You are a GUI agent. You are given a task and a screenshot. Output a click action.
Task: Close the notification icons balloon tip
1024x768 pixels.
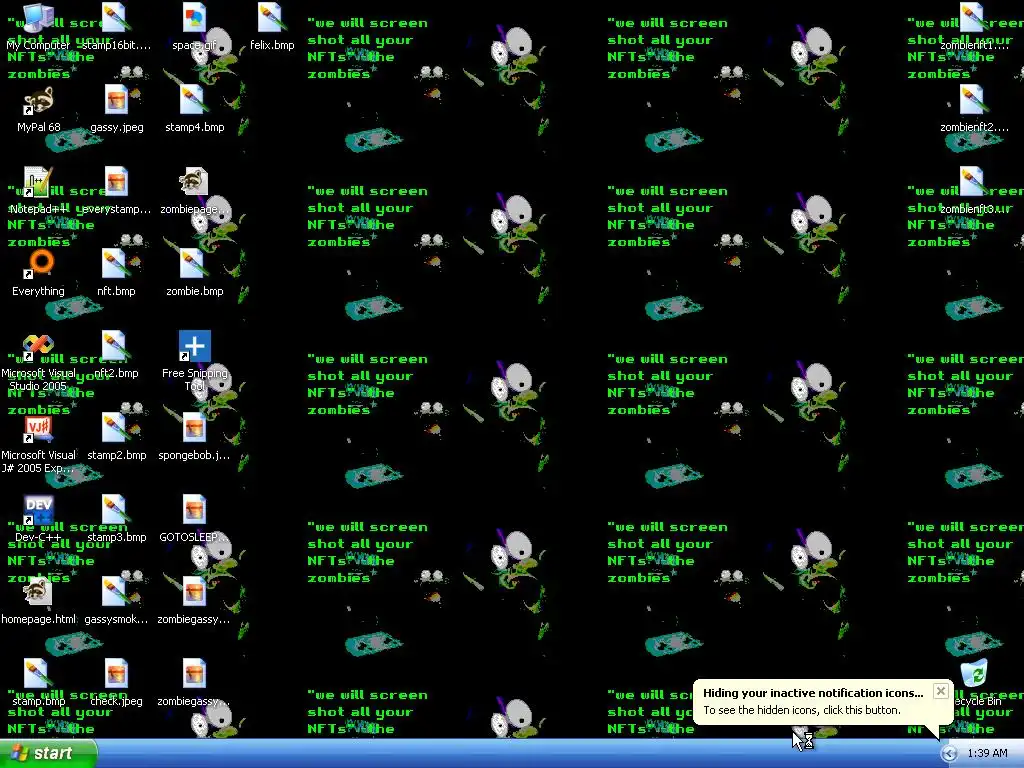[940, 691]
